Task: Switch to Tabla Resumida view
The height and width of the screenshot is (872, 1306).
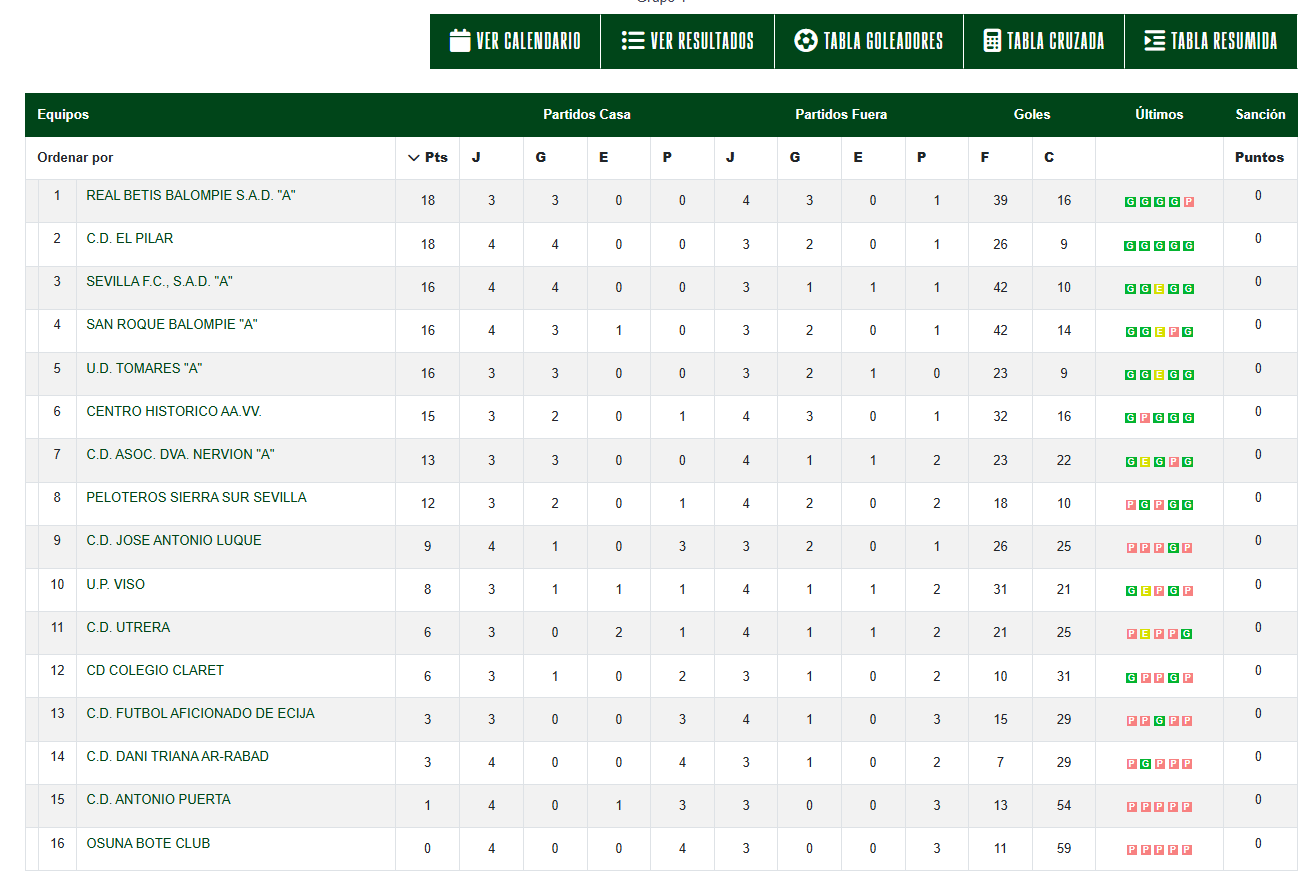Action: pyautogui.click(x=1211, y=41)
